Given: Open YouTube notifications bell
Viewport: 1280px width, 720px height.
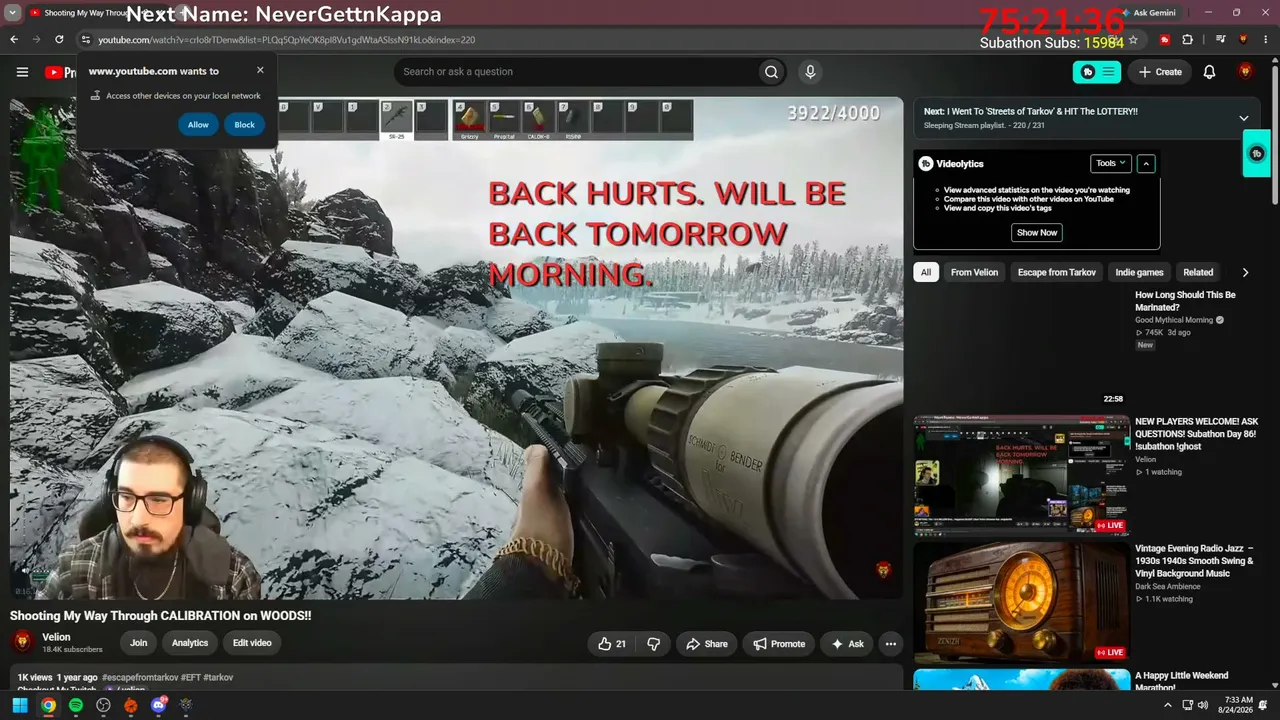Looking at the screenshot, I should click(1209, 72).
